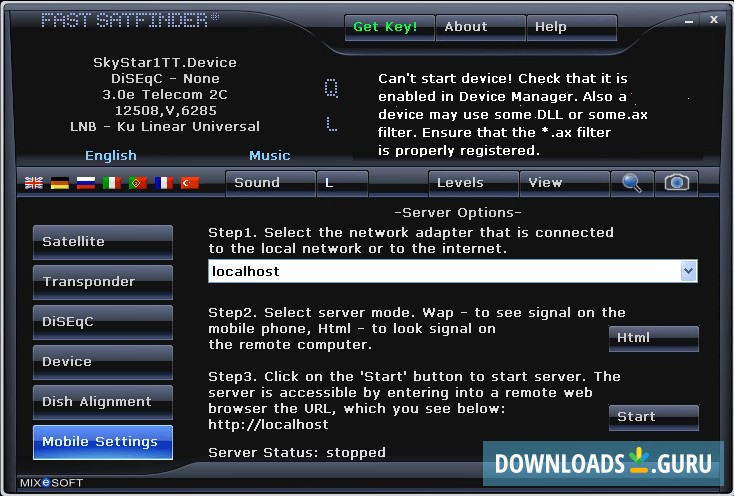Click the SkyStar1TT.Device text
The height and width of the screenshot is (496, 734).
point(165,63)
